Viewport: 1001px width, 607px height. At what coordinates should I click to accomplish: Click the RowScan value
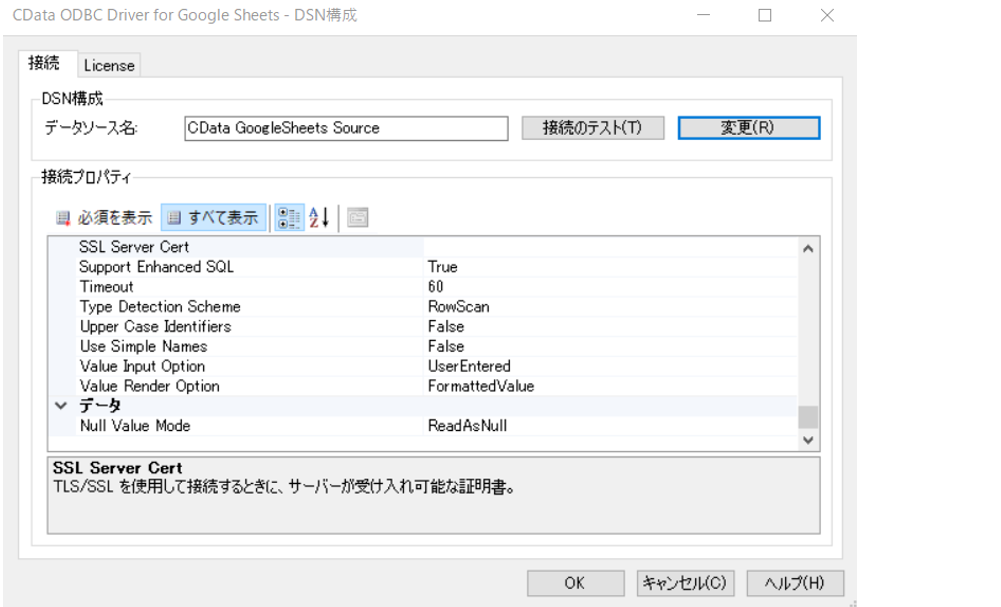(x=458, y=306)
